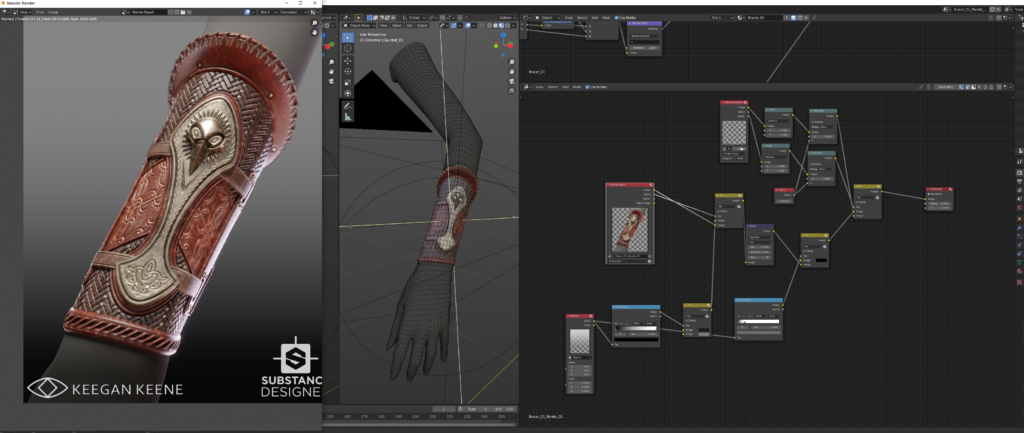Choose the Move tool in viewport toolbar
The image size is (1024, 433).
(348, 60)
